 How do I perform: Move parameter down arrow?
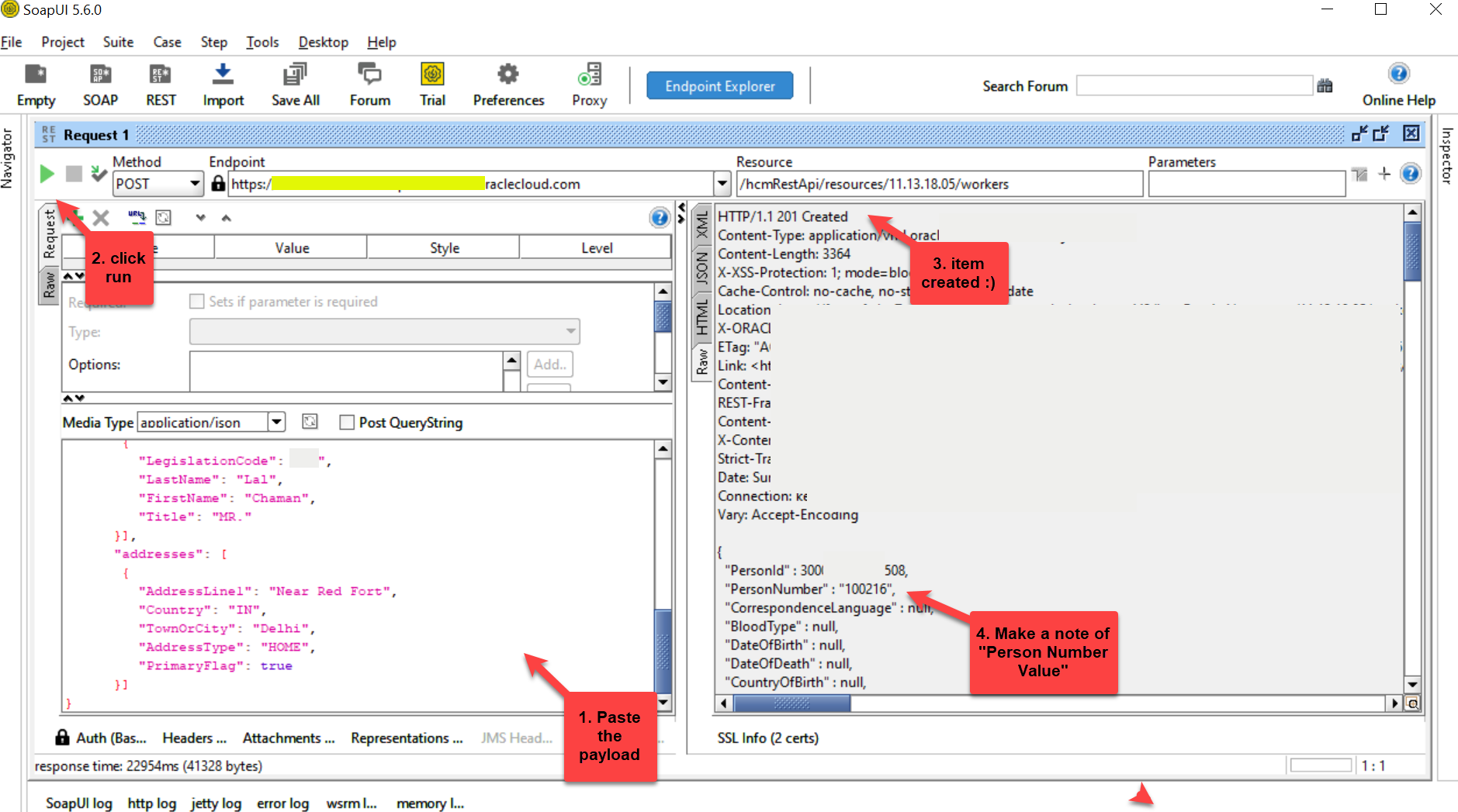click(201, 218)
